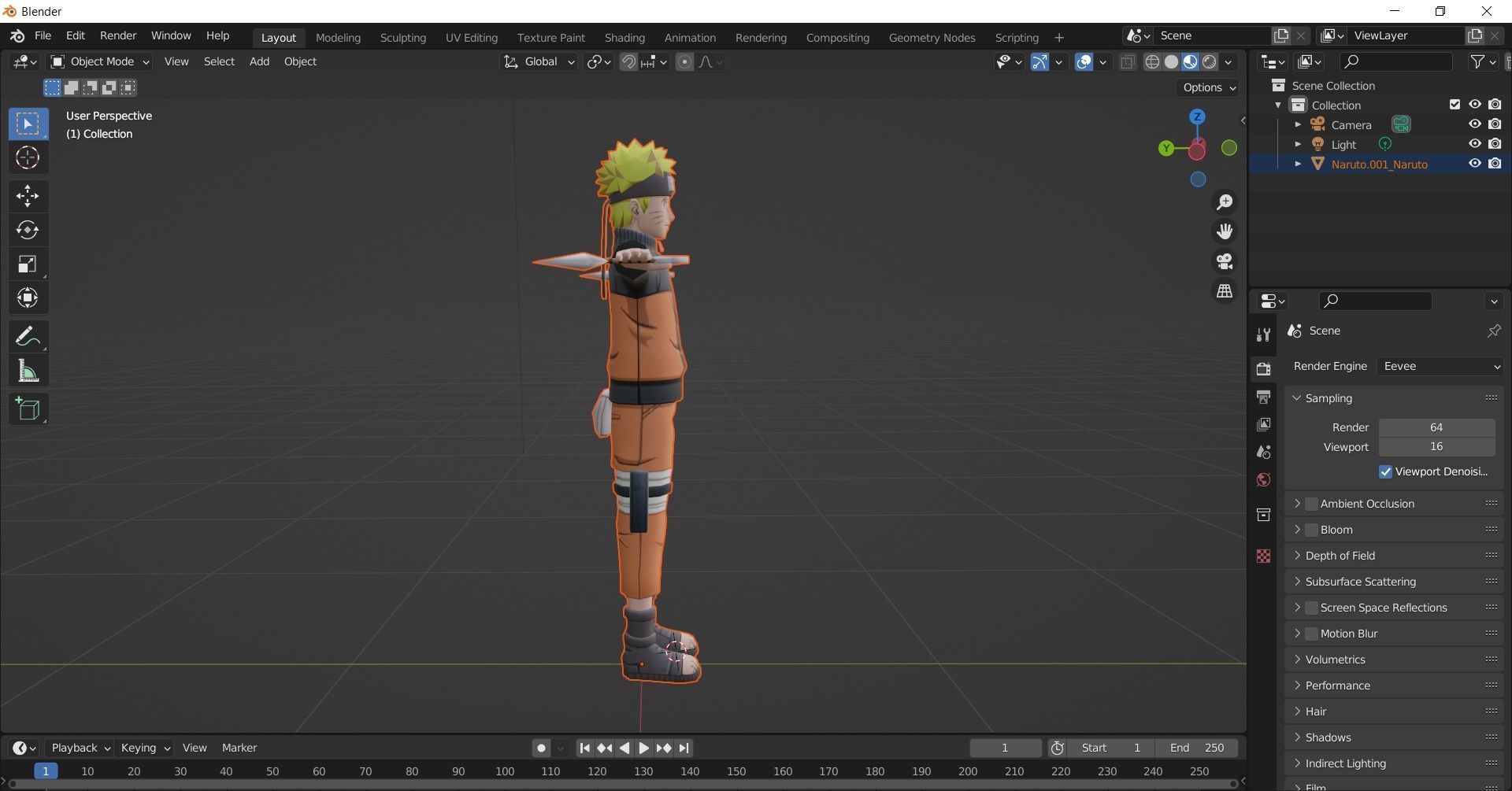Viewport: 1512px width, 791px height.
Task: Switch to Sculpting workspace tab
Action: click(402, 38)
